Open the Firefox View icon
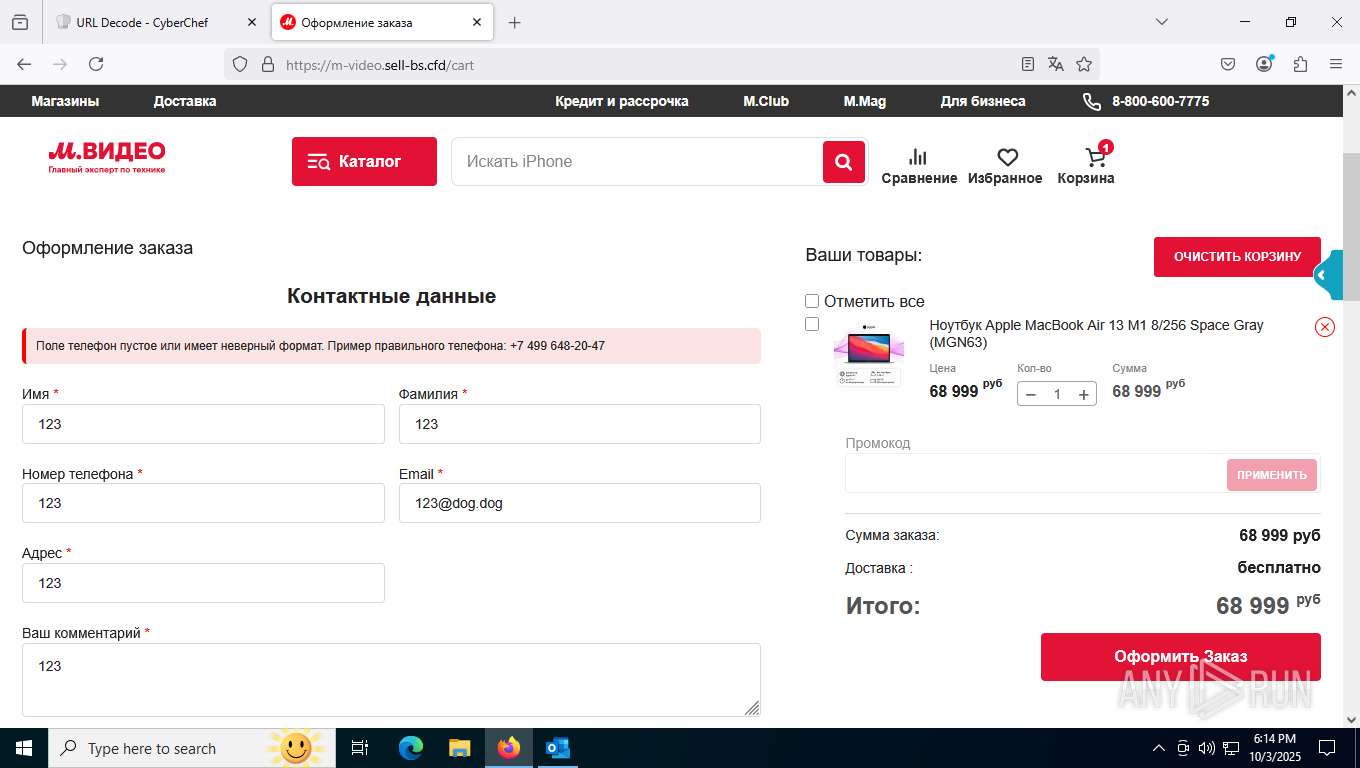The image size is (1360, 768). coord(20,22)
